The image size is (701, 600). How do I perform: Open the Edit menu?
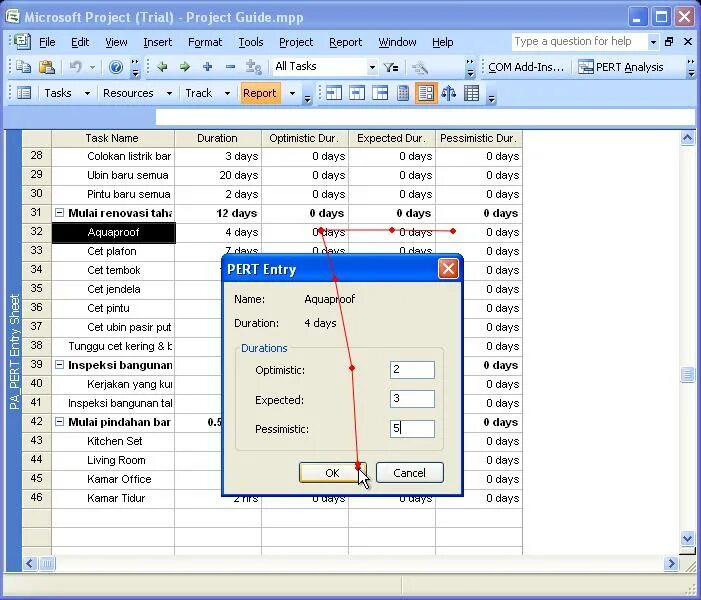[80, 42]
